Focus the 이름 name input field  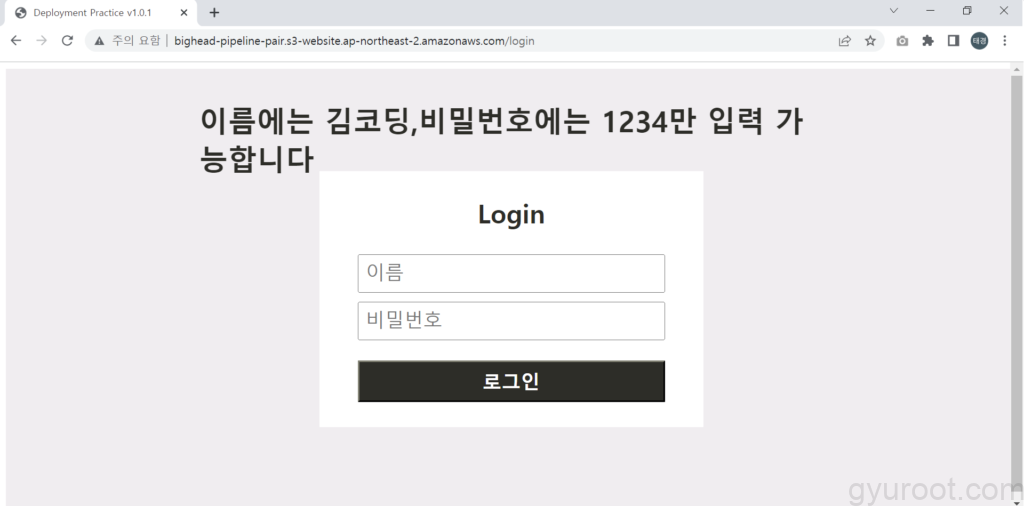tap(511, 273)
